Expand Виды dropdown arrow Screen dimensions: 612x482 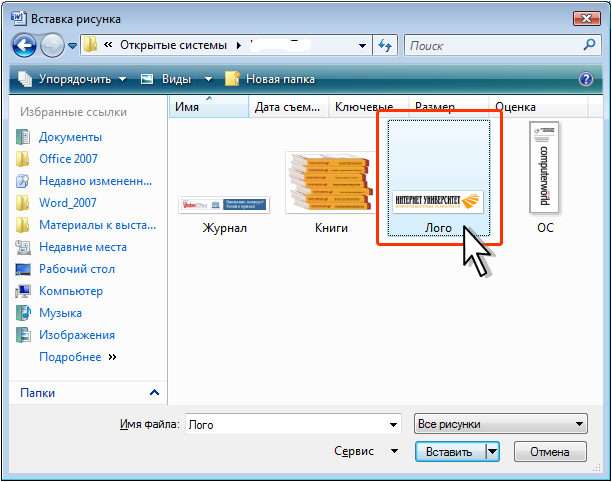(208, 79)
